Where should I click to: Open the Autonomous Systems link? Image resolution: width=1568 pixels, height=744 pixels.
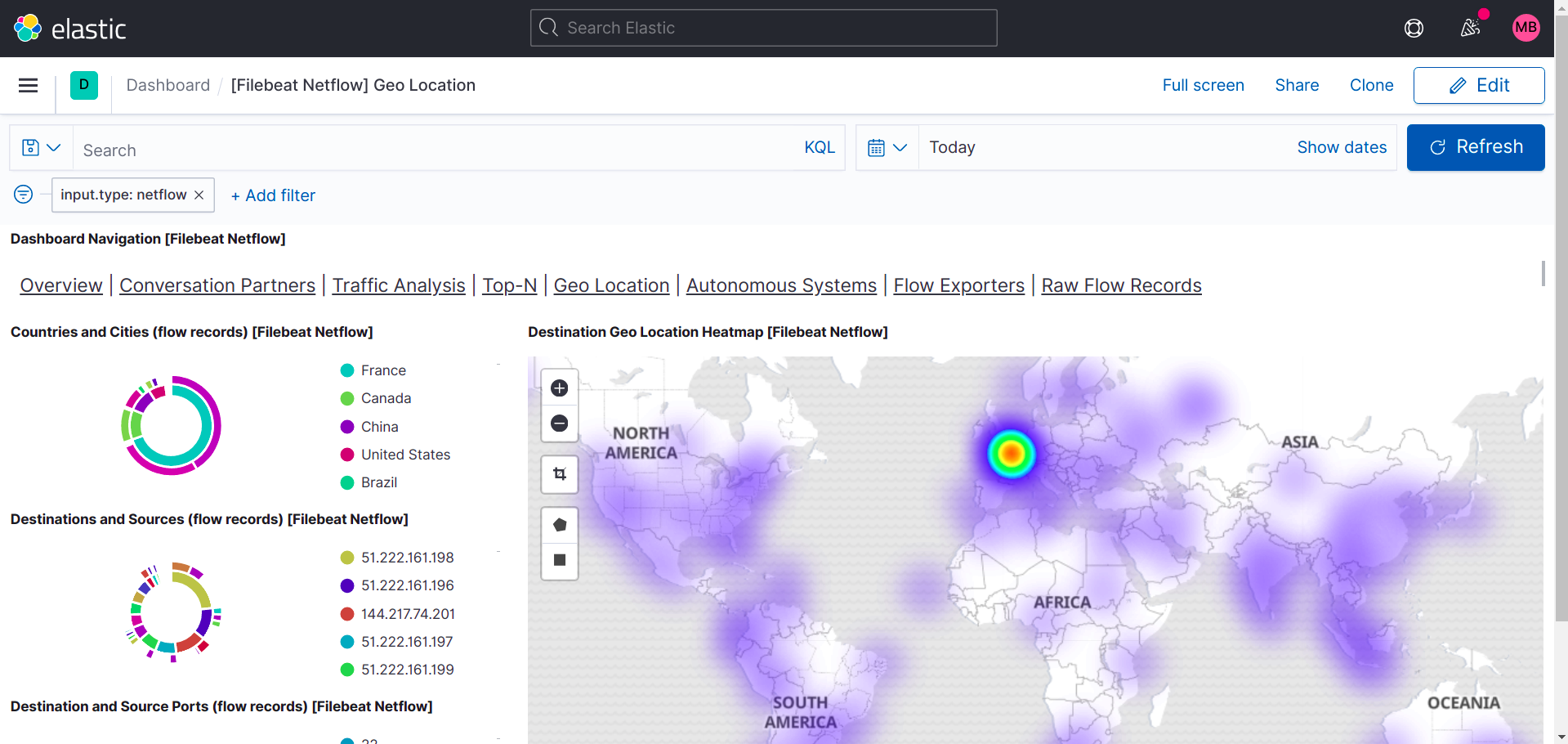click(781, 285)
